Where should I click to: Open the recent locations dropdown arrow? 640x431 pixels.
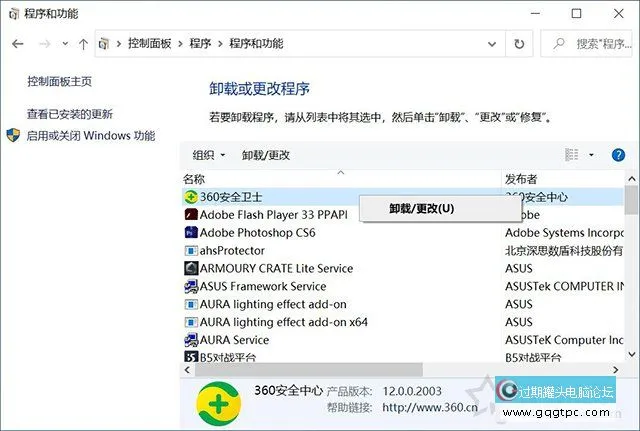pos(65,44)
